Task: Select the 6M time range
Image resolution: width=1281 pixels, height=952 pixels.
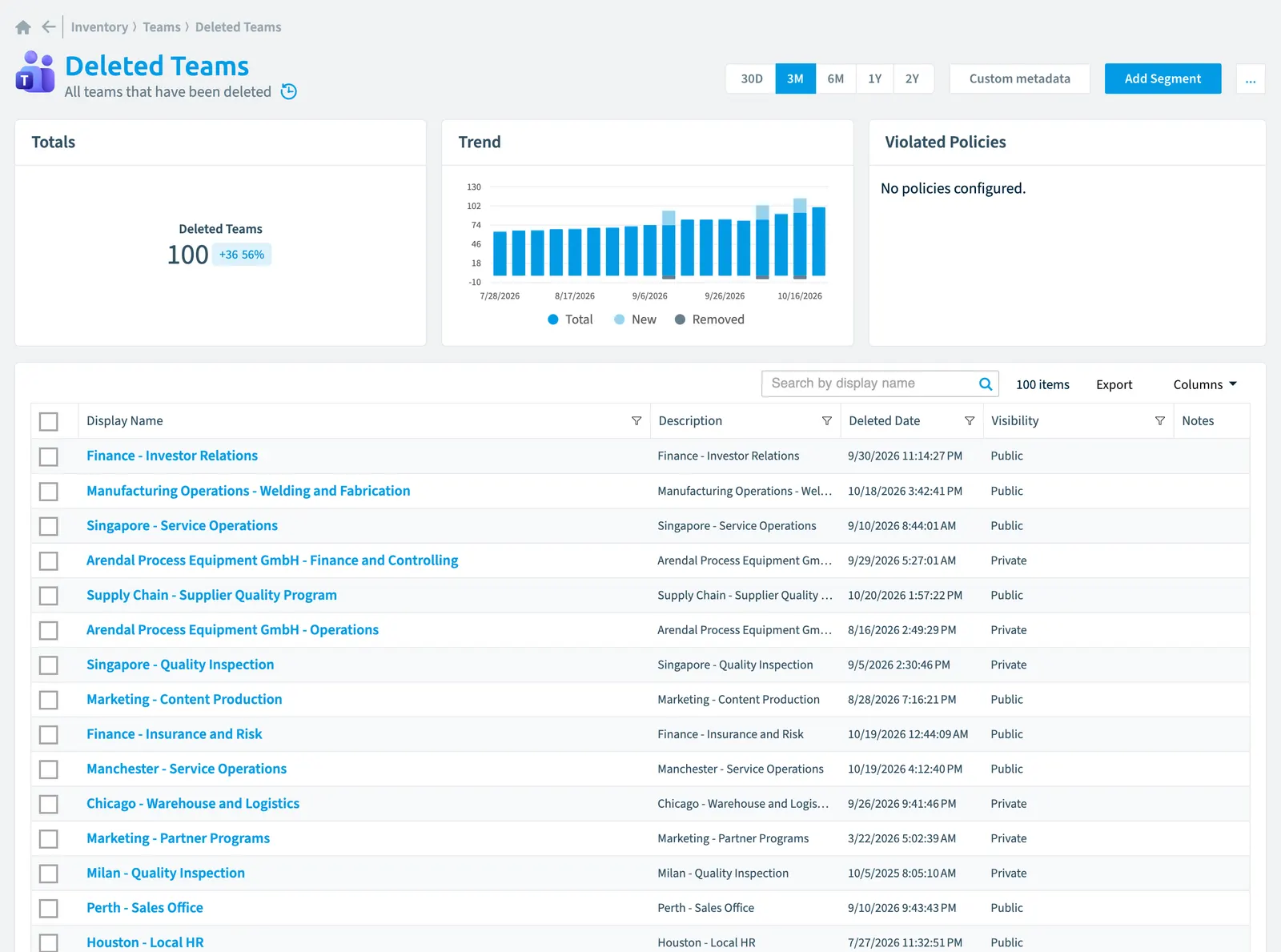Action: point(836,78)
